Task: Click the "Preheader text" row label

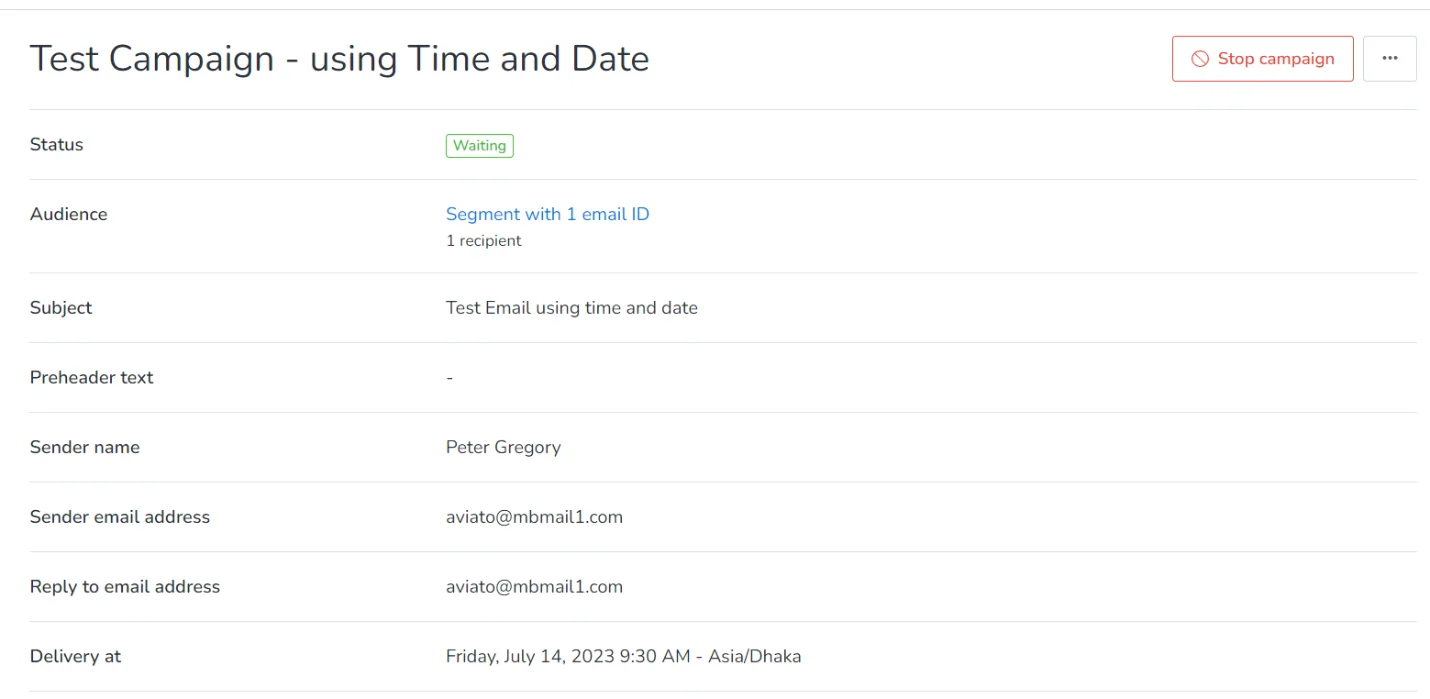Action: 92,378
